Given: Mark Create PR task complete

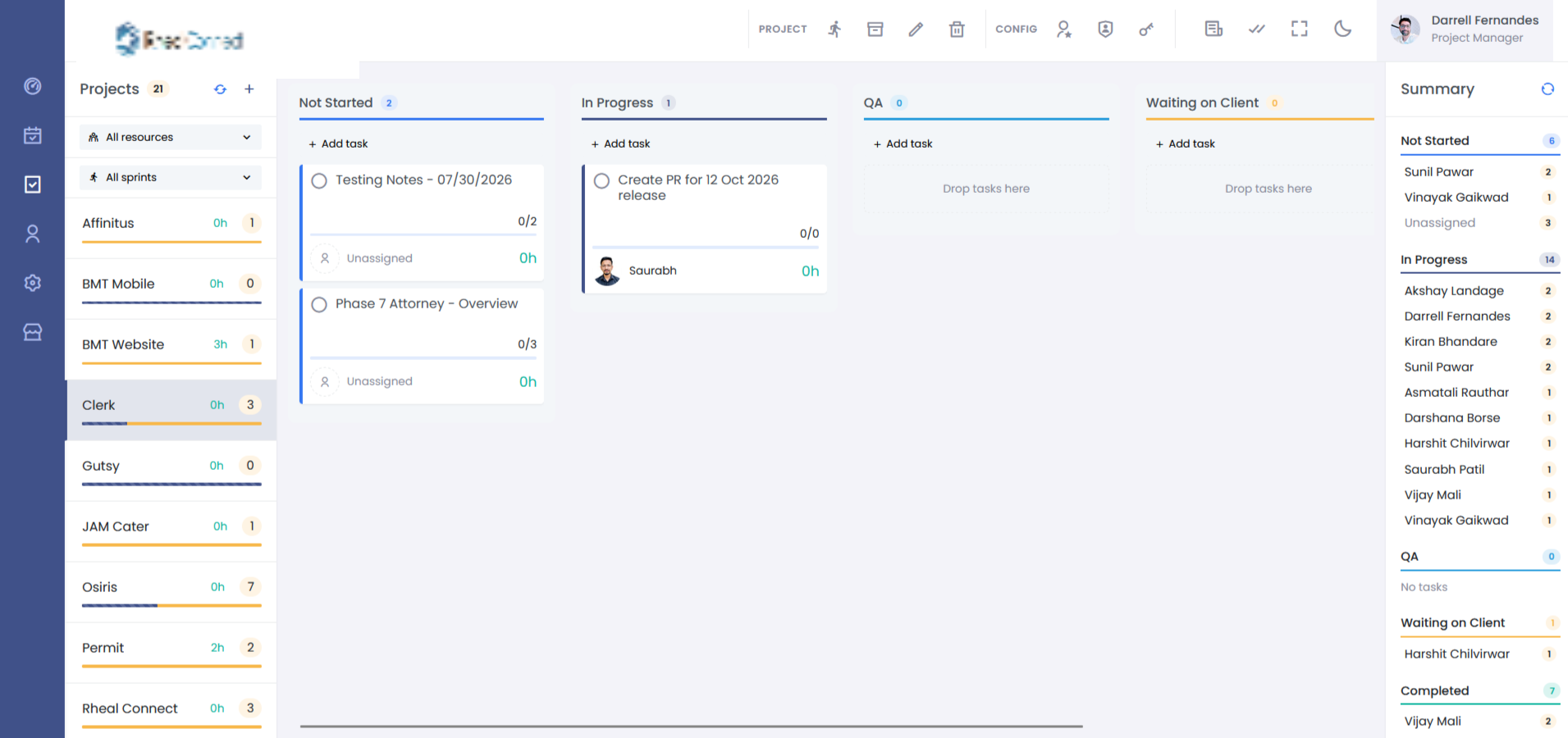Looking at the screenshot, I should (601, 180).
